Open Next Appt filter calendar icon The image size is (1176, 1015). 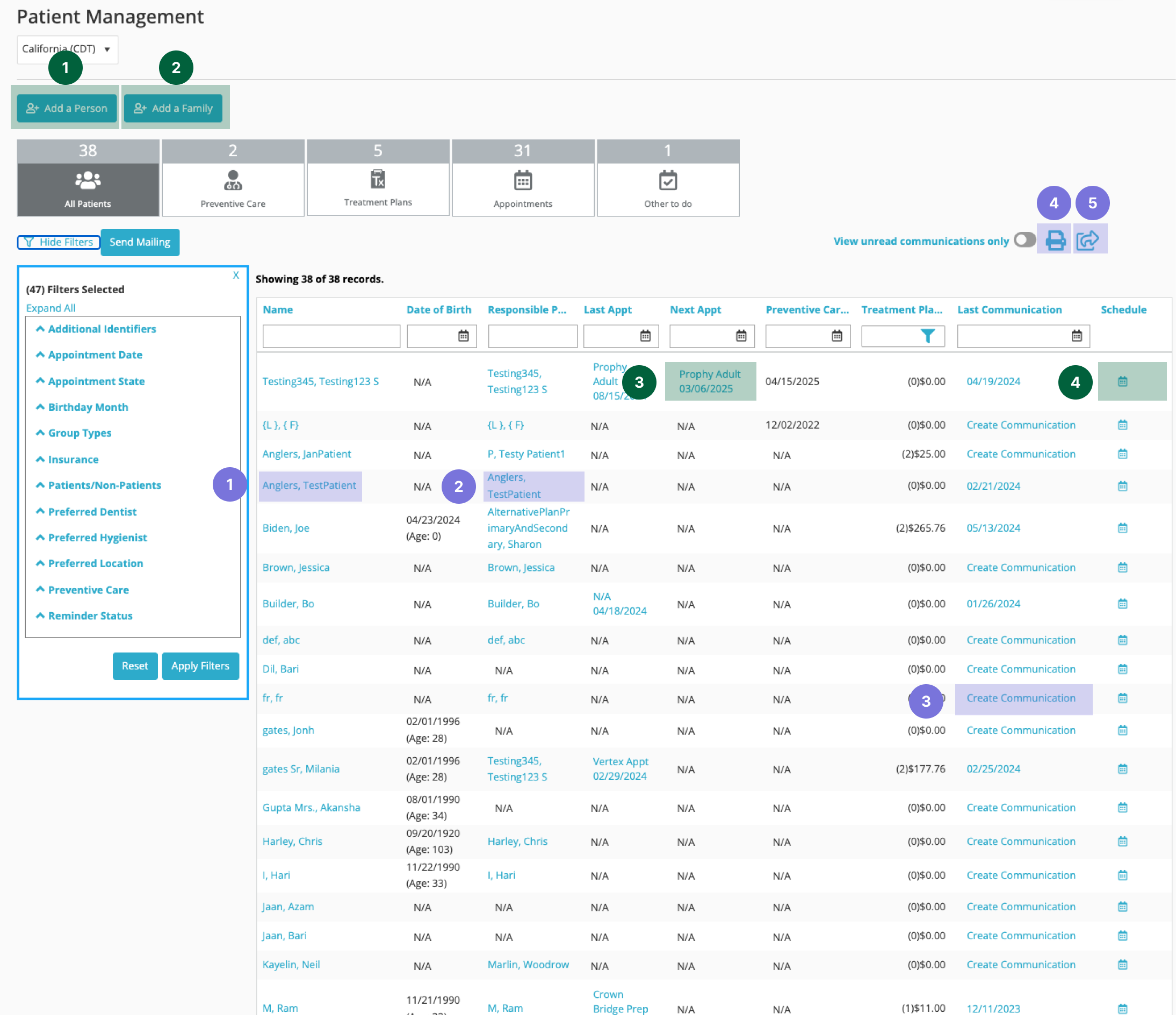tap(741, 336)
